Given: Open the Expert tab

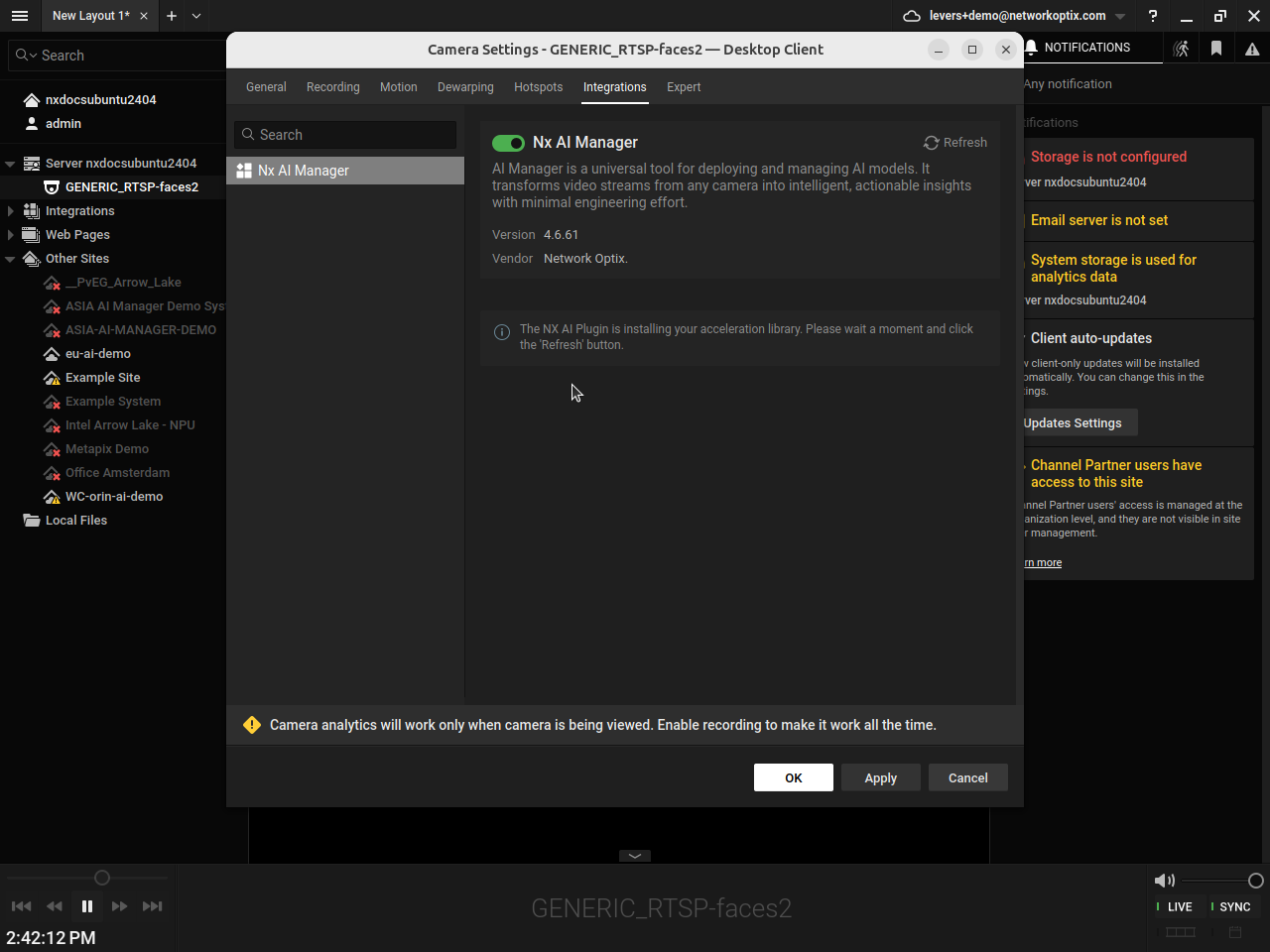Looking at the screenshot, I should tap(684, 87).
